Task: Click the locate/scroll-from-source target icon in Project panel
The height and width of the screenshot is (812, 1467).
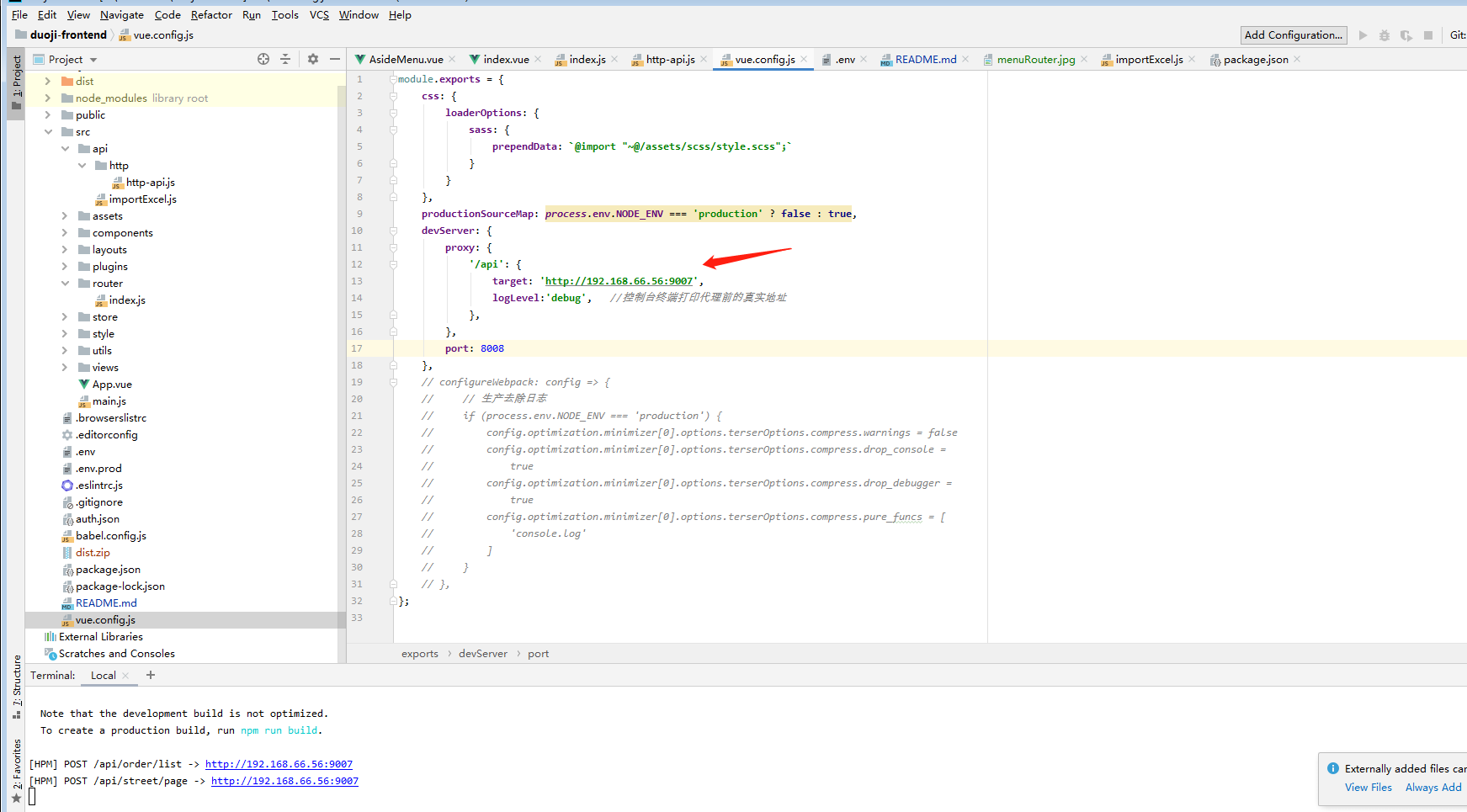Action: click(x=263, y=59)
